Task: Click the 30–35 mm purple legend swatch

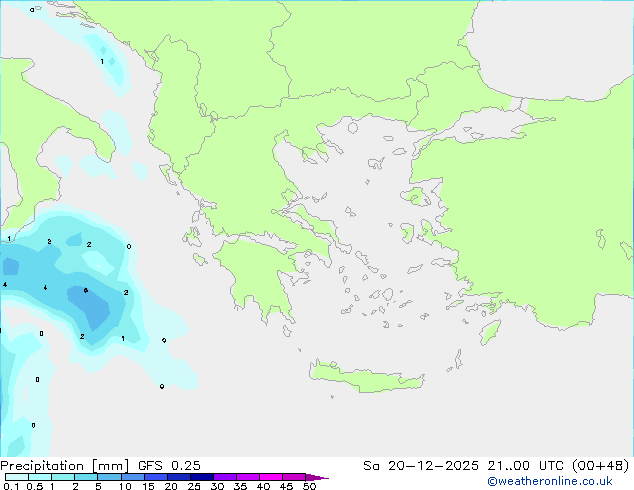Action: (224, 477)
